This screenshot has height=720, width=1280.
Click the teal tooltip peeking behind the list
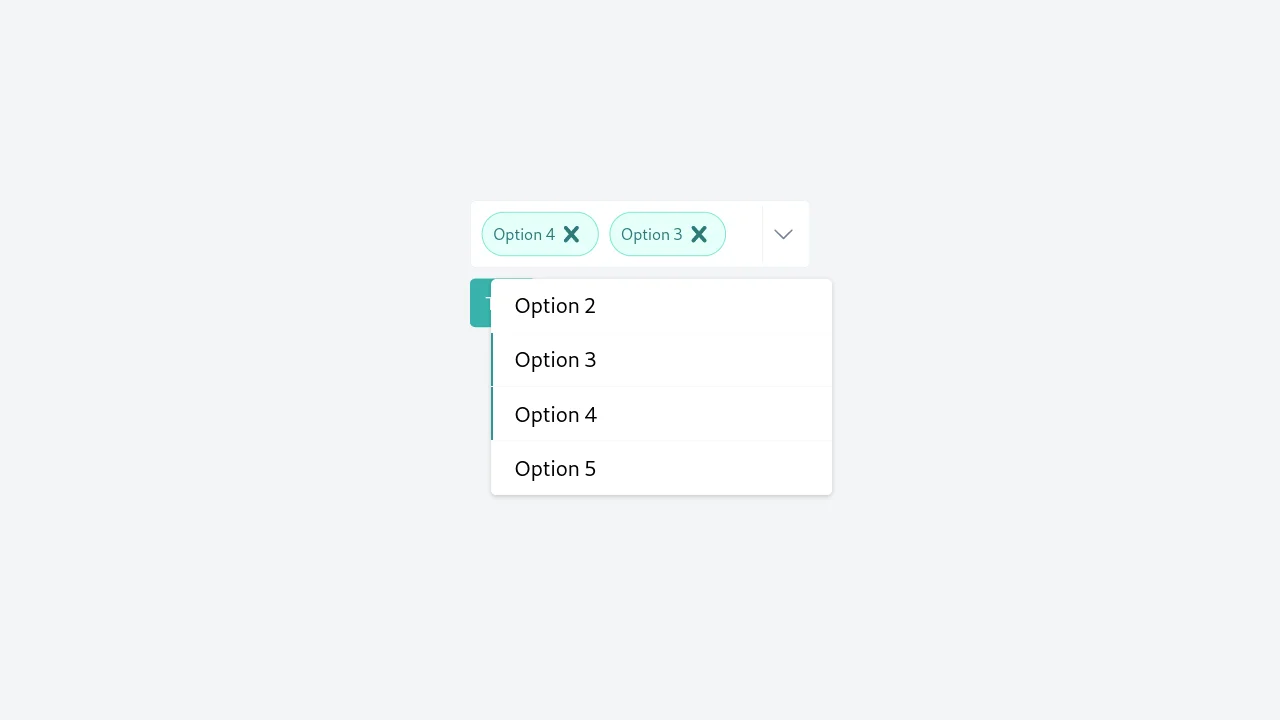481,303
